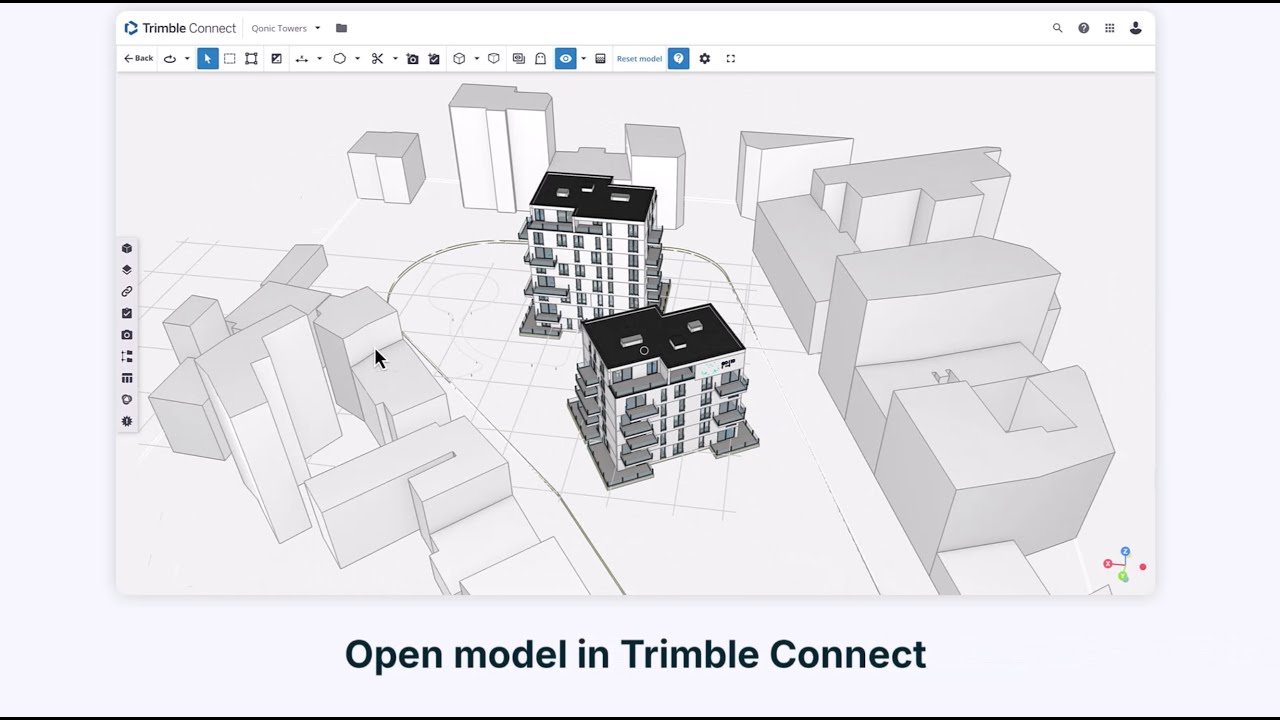Open the Models cube panel in sidebar

127,248
